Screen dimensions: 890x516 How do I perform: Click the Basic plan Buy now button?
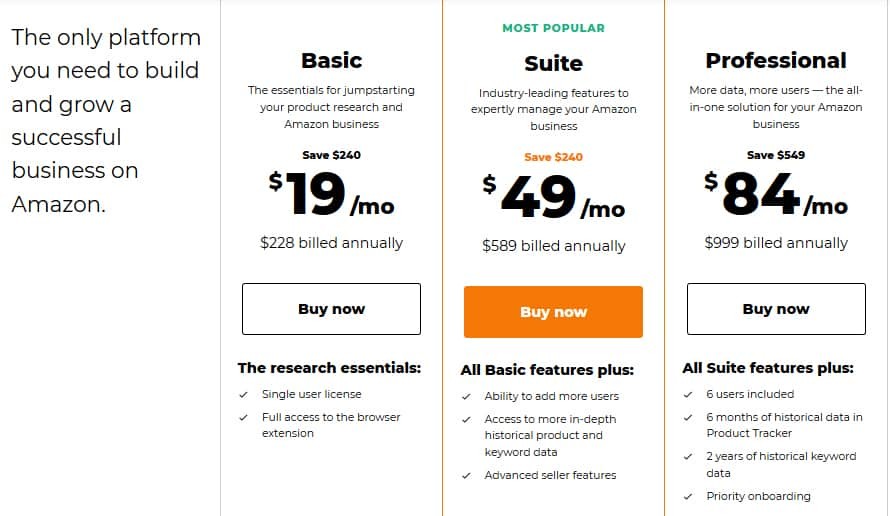331,309
